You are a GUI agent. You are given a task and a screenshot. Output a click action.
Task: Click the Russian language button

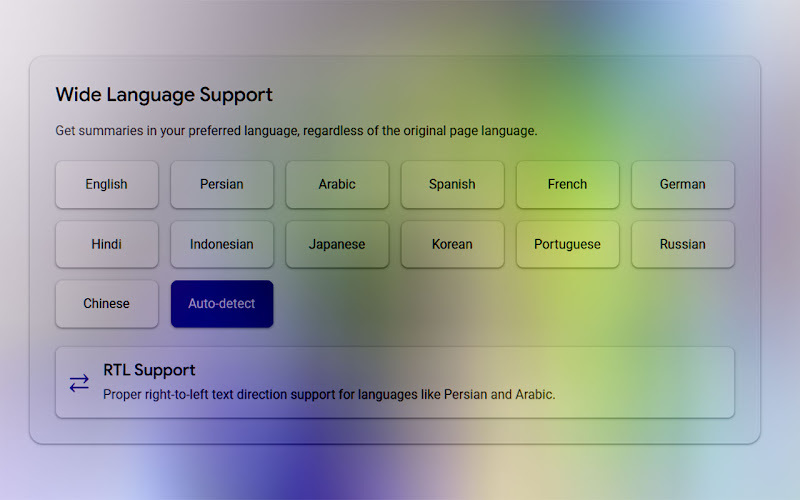pyautogui.click(x=683, y=244)
